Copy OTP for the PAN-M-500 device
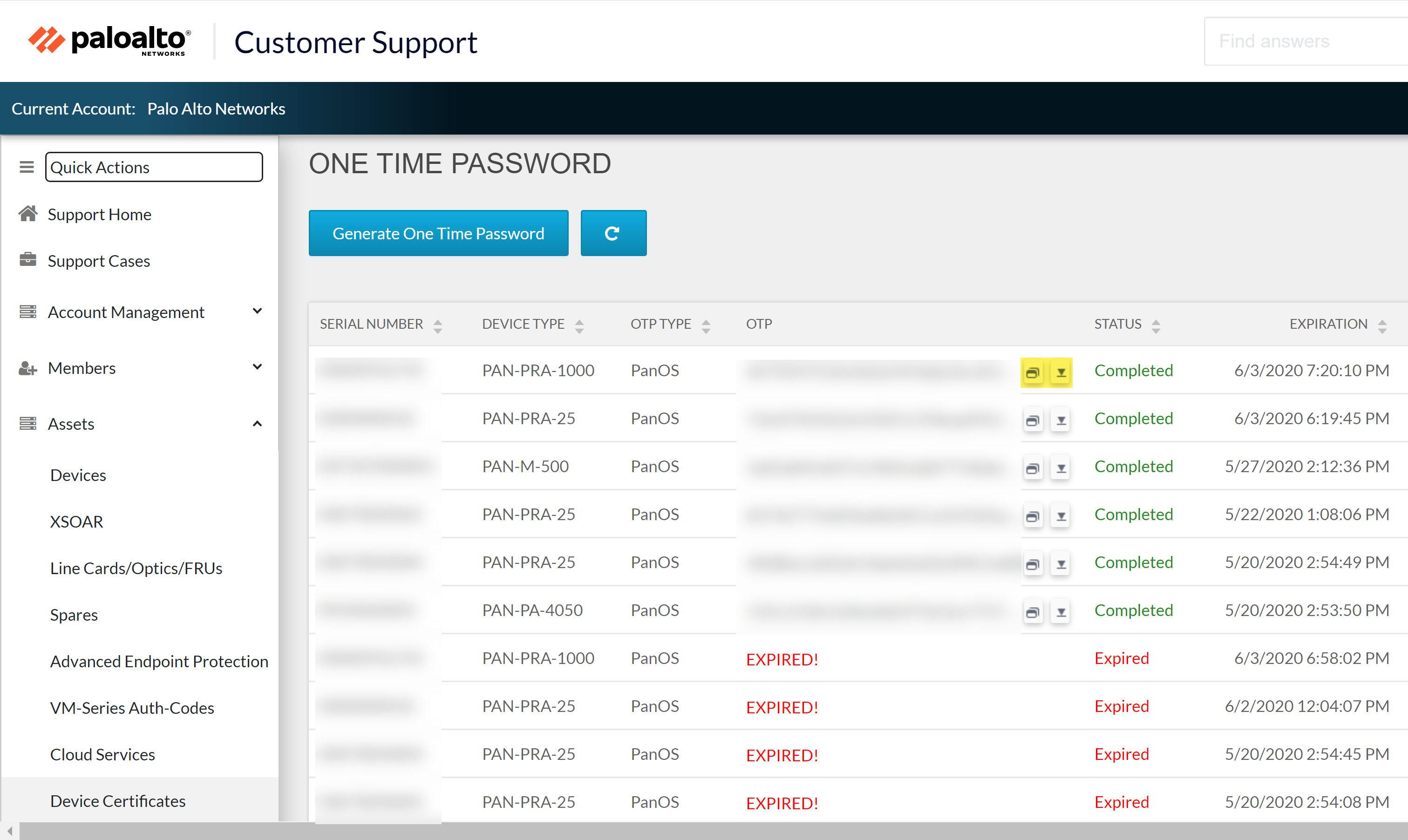 [x=1033, y=468]
